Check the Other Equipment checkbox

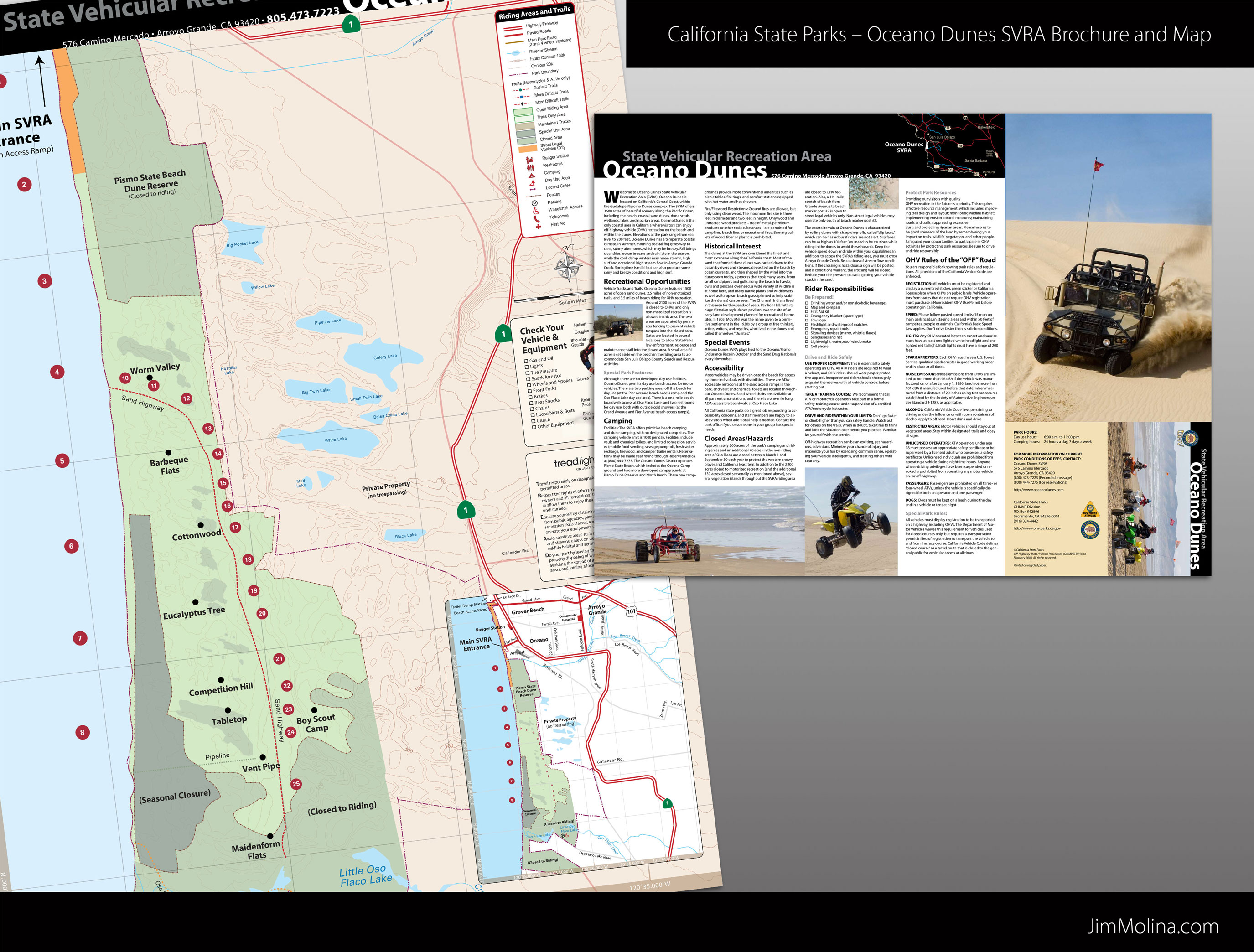point(534,427)
